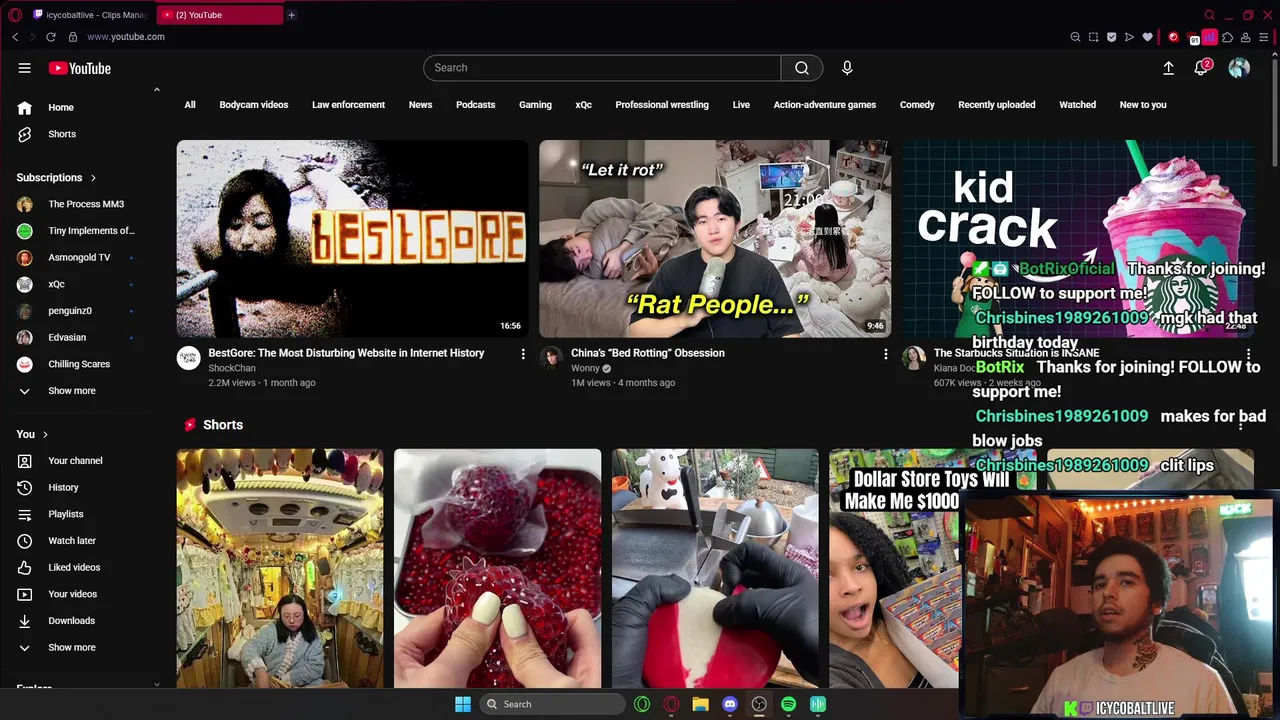Open Asmongold TV subscription
Image resolution: width=1280 pixels, height=720 pixels.
coord(78,257)
